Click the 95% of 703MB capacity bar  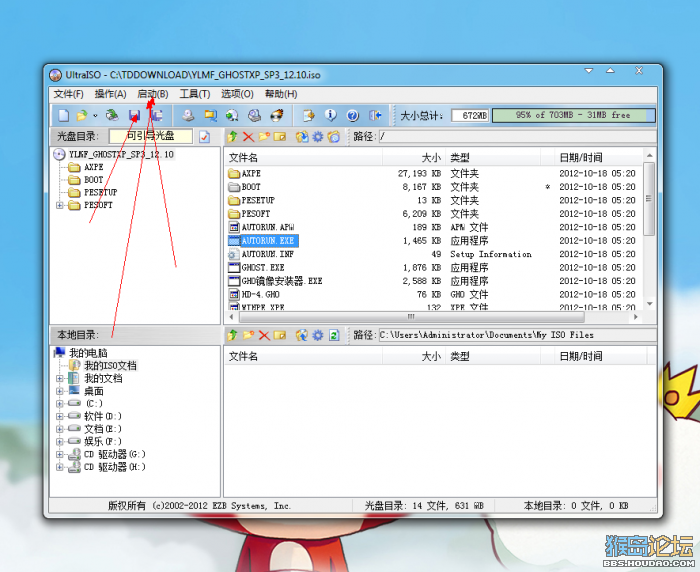[x=573, y=115]
